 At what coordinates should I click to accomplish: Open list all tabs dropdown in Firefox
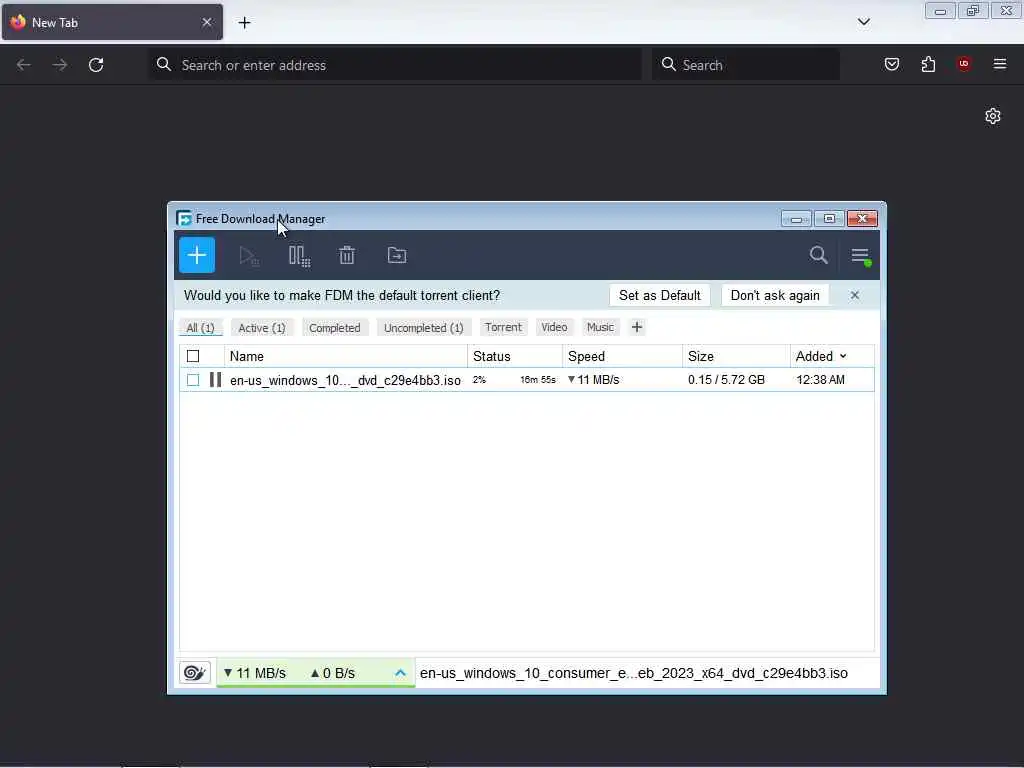(x=863, y=22)
